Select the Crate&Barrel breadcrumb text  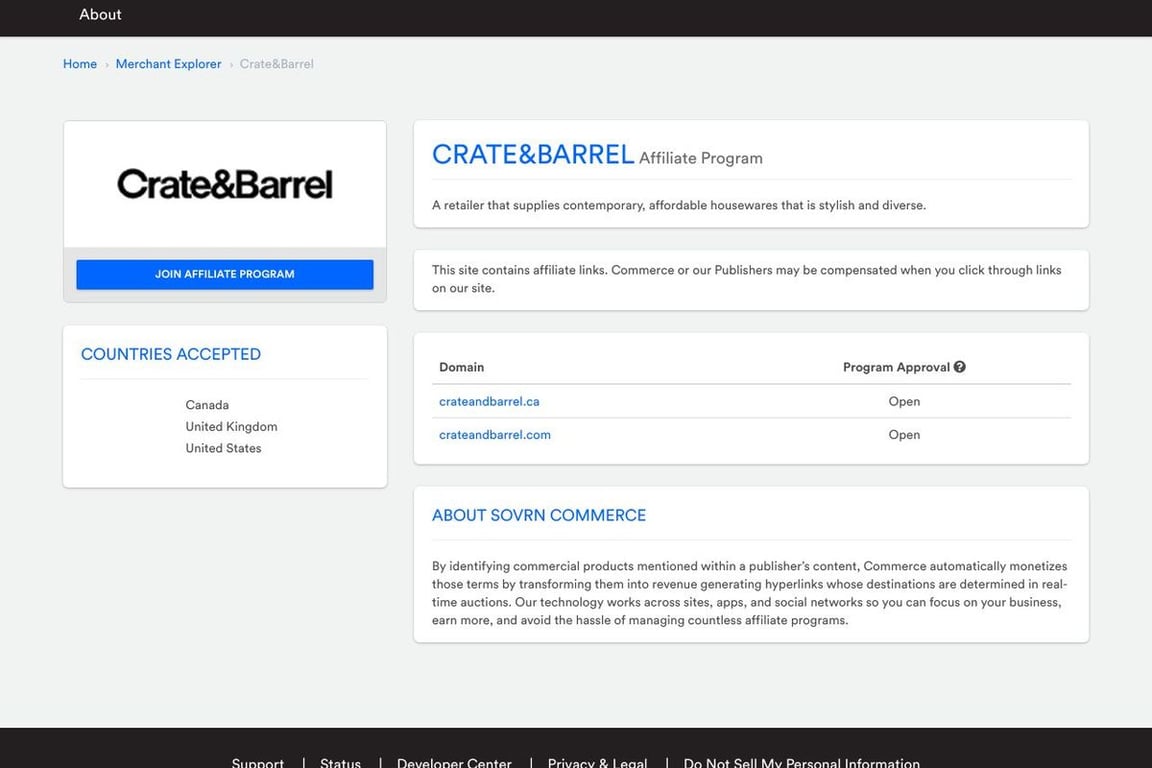(276, 64)
